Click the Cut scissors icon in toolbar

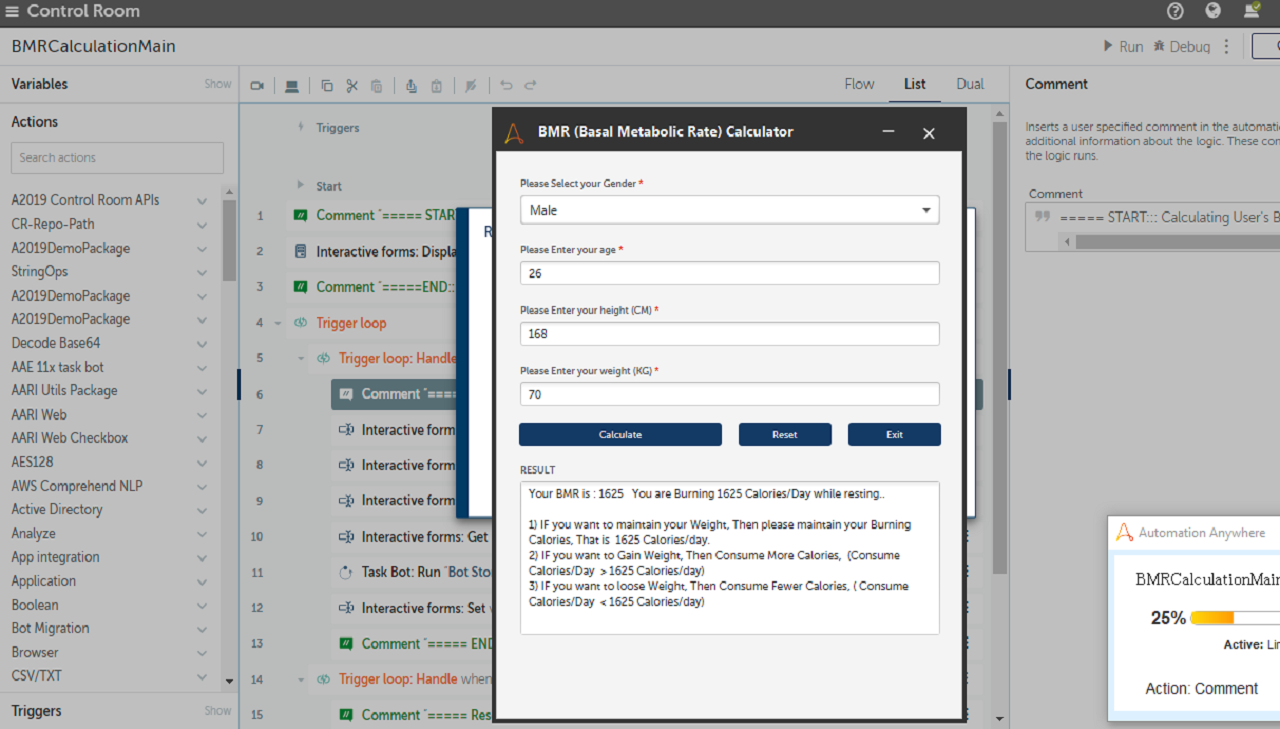[352, 86]
